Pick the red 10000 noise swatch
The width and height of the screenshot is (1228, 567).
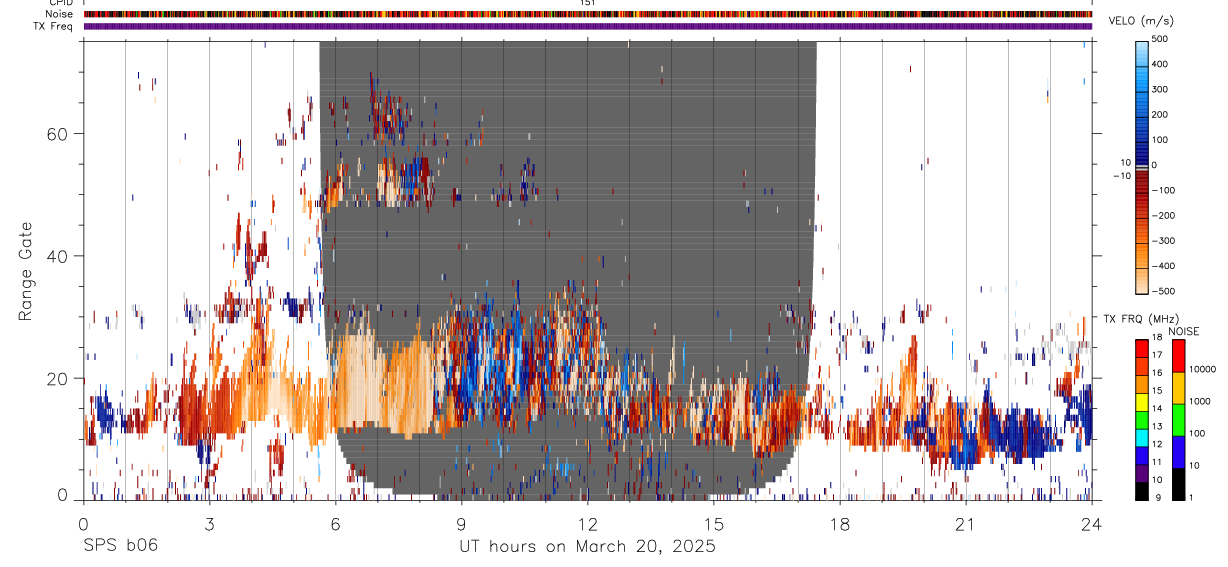(x=1178, y=356)
